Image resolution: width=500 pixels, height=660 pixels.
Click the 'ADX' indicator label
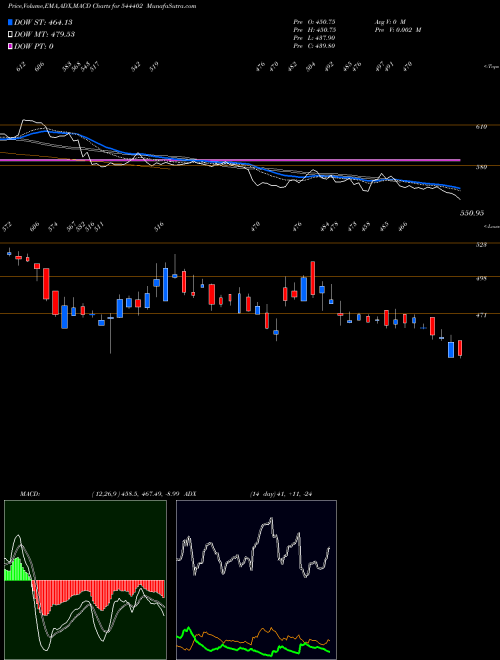(191, 494)
